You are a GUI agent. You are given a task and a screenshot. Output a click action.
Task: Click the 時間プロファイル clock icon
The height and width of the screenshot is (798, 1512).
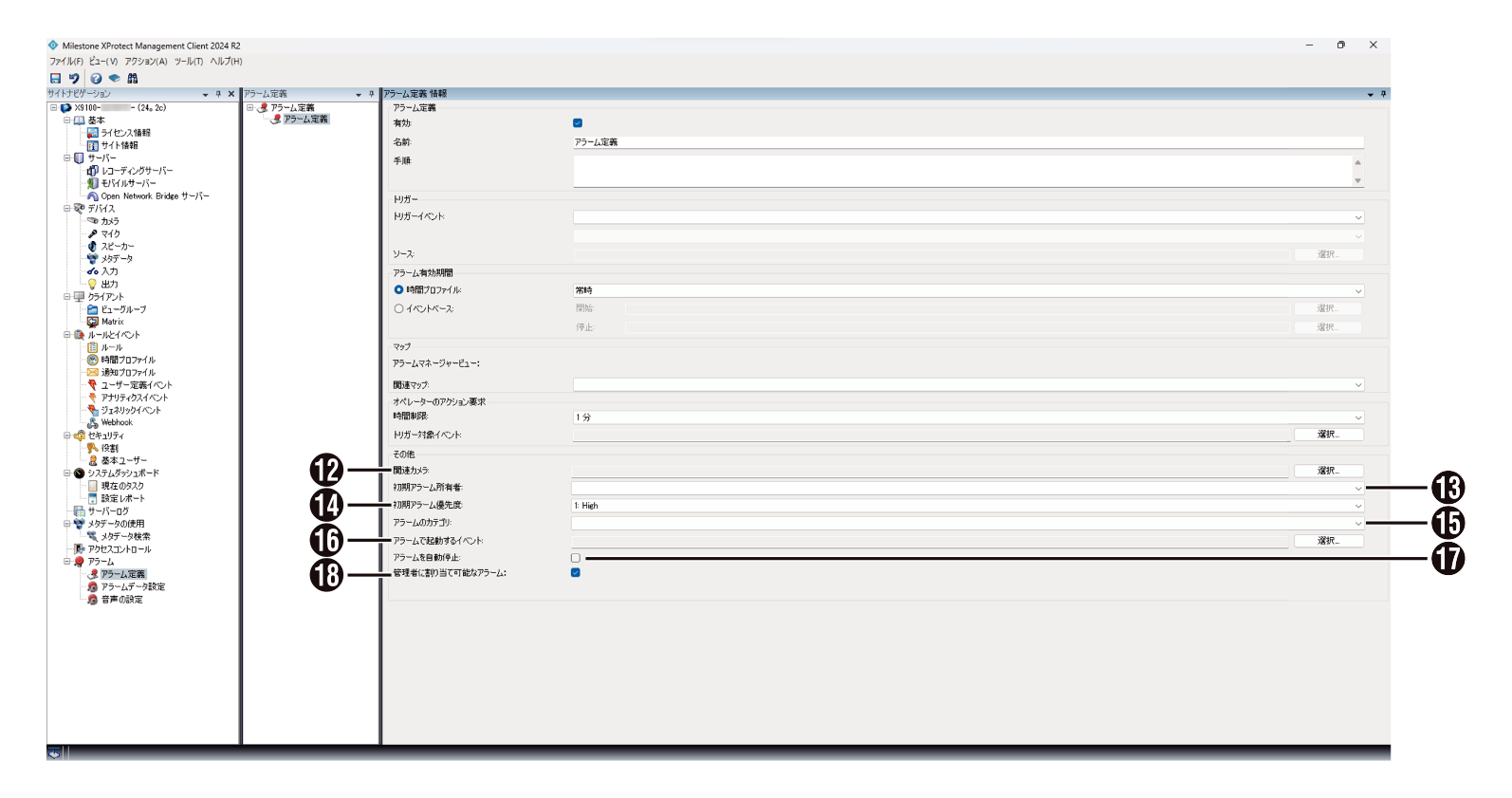tap(93, 360)
